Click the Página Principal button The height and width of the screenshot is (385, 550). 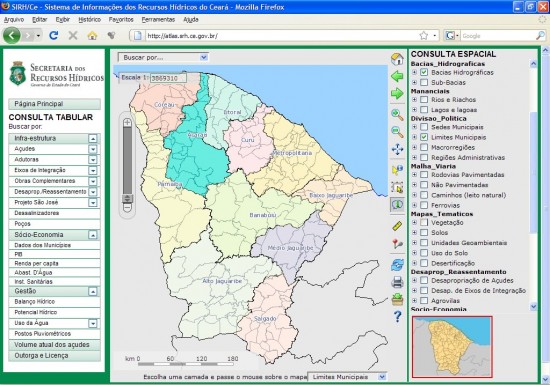tap(54, 104)
